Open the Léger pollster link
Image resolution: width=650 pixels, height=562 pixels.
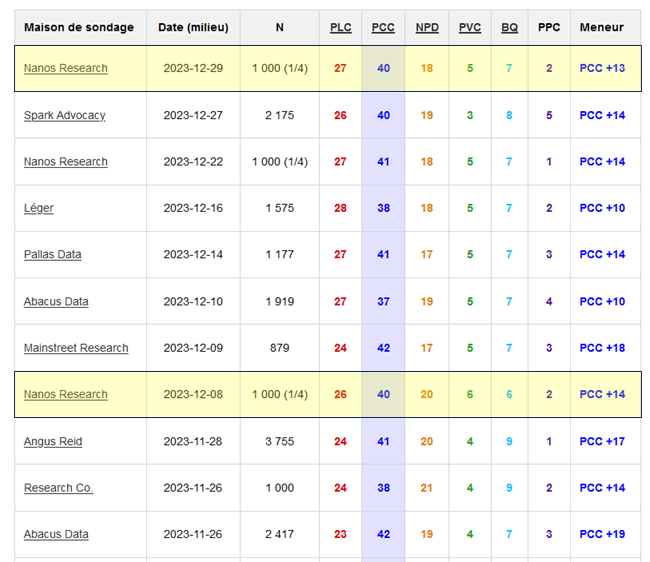pos(39,208)
